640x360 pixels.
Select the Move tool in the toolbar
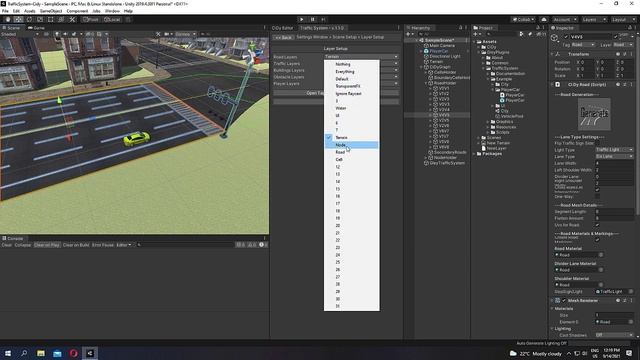point(18,20)
